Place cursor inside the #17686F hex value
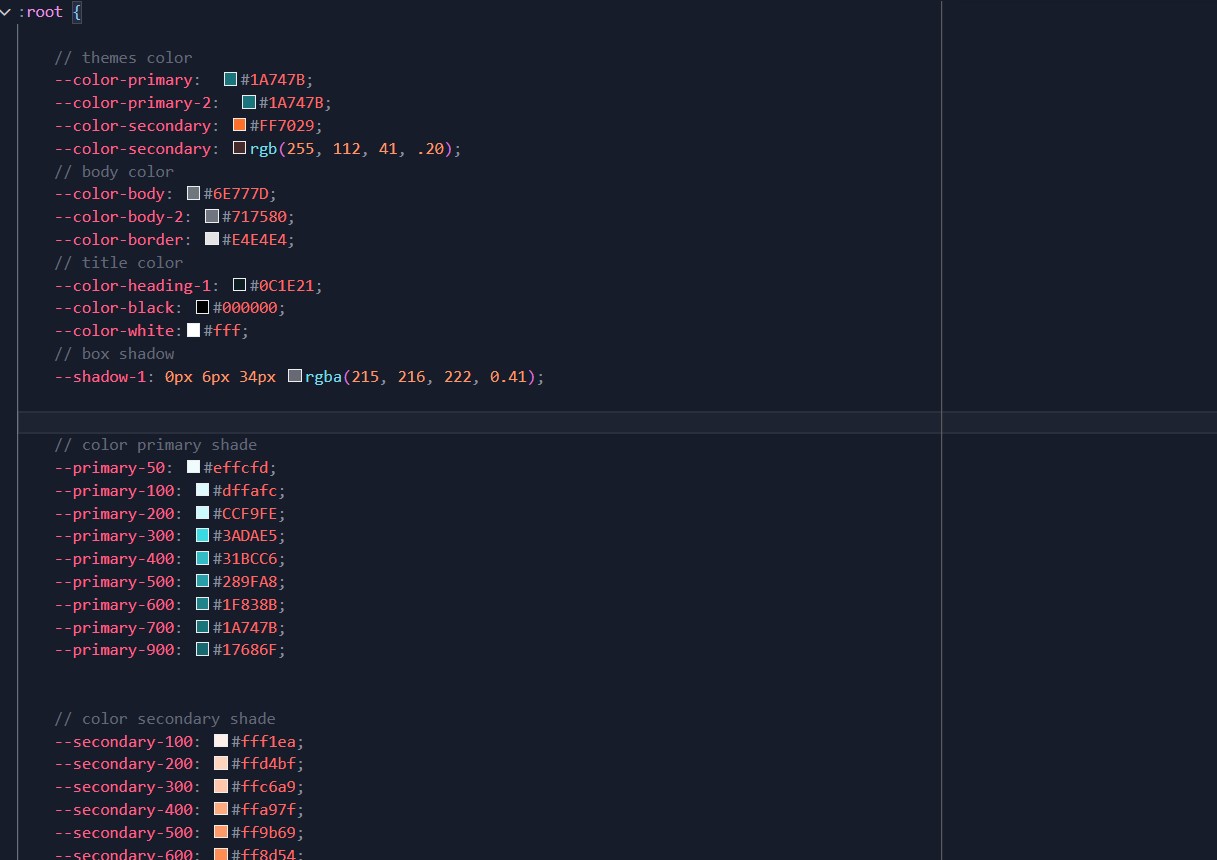Image resolution: width=1217 pixels, height=860 pixels. point(245,649)
